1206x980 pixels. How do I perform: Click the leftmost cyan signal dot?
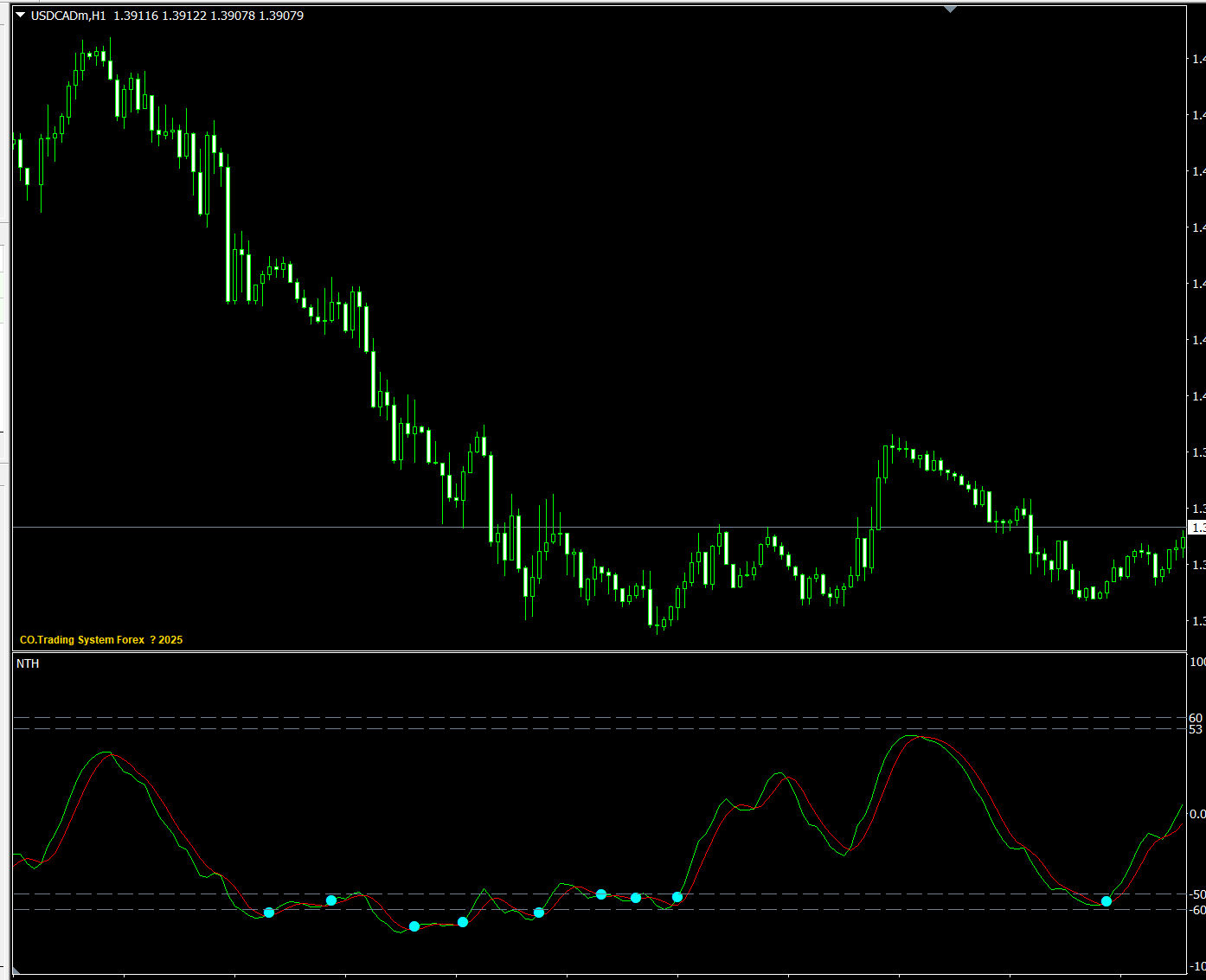269,913
